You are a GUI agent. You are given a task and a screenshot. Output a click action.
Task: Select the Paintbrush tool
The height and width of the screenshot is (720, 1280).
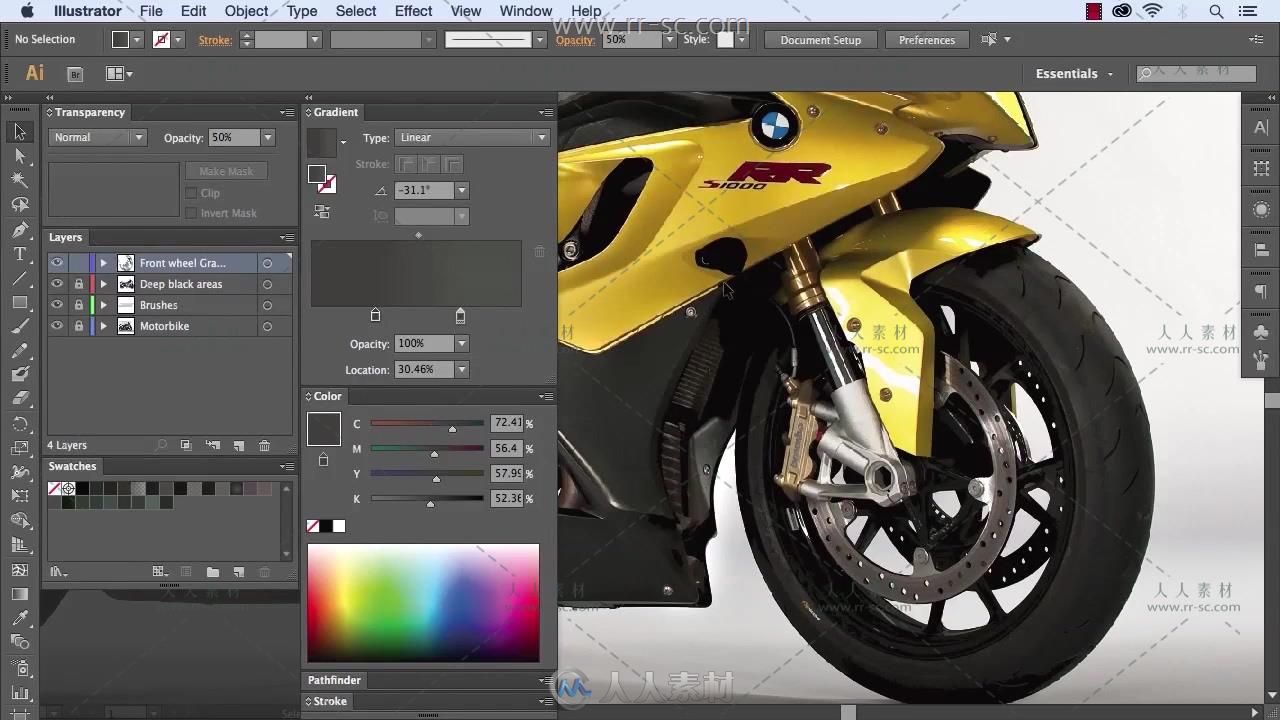coord(19,326)
